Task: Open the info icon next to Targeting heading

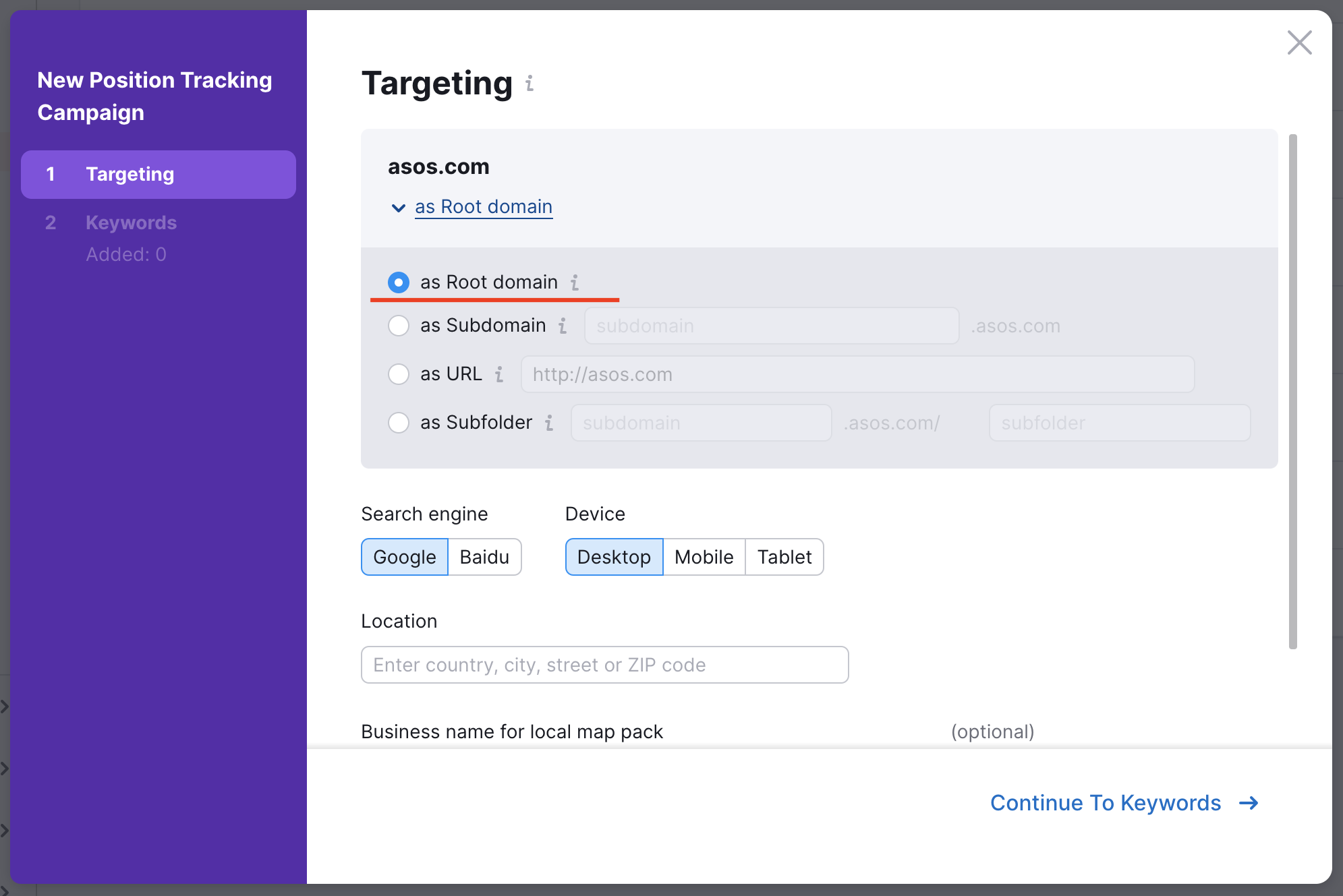Action: [x=530, y=83]
